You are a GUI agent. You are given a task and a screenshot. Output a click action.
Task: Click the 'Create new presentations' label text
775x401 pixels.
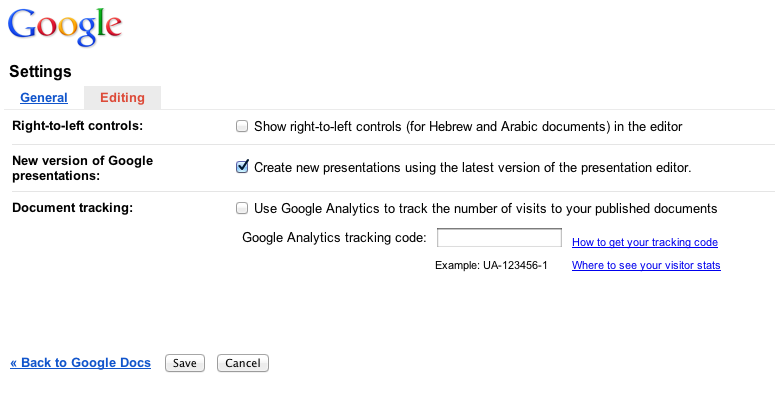[472, 167]
